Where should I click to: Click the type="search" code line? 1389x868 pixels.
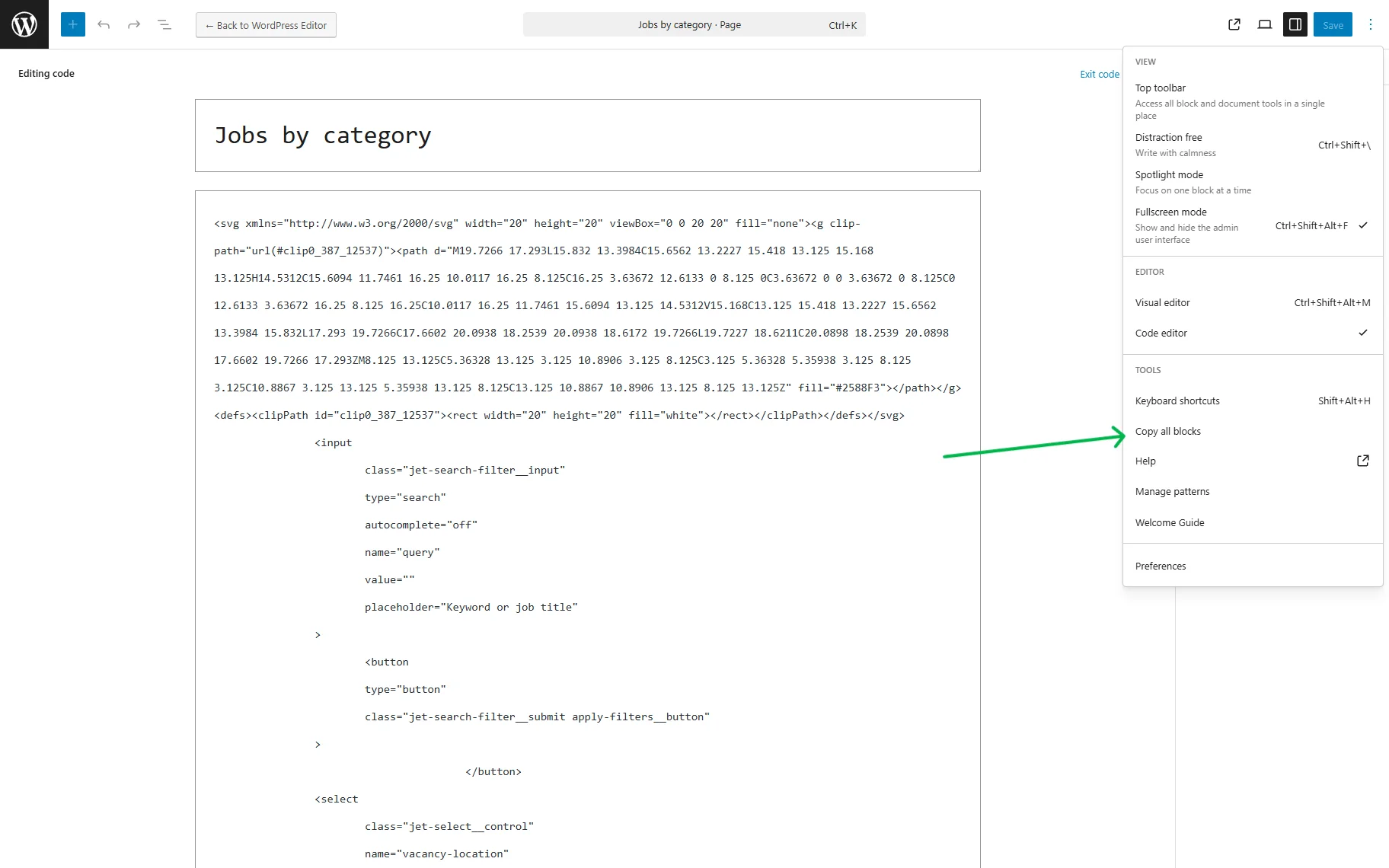pyautogui.click(x=405, y=497)
